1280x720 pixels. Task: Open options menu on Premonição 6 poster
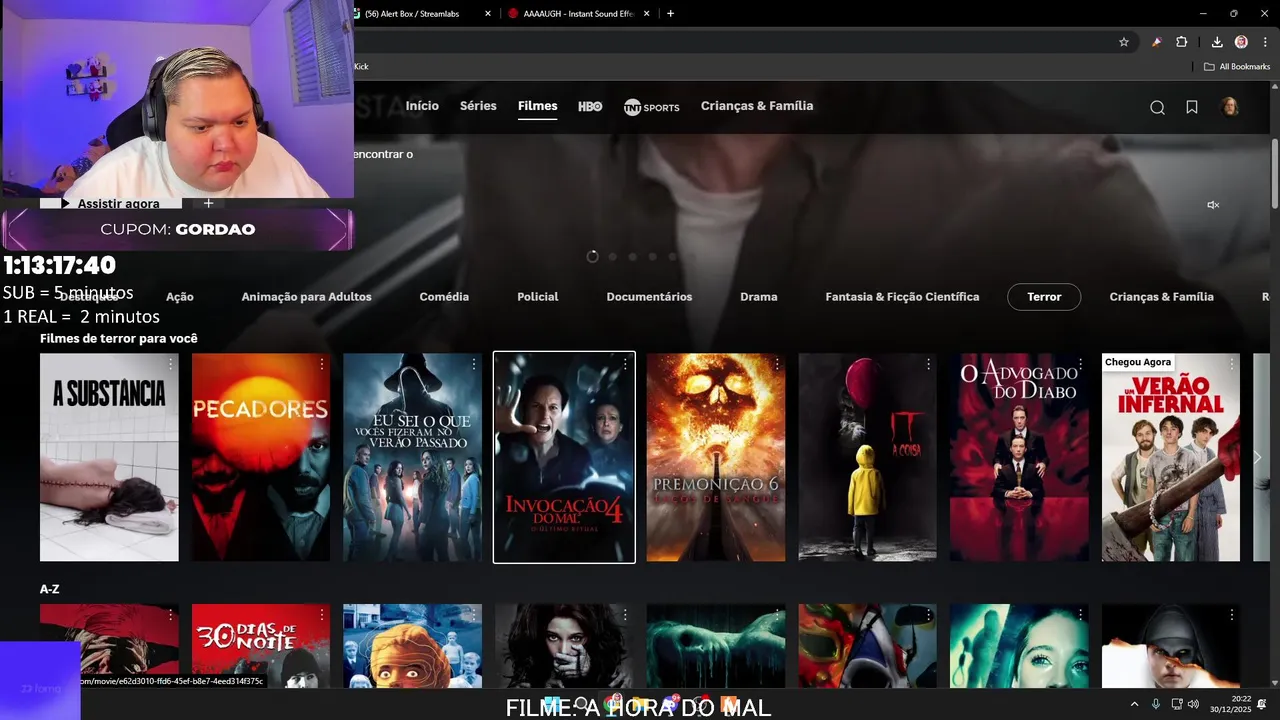(777, 365)
